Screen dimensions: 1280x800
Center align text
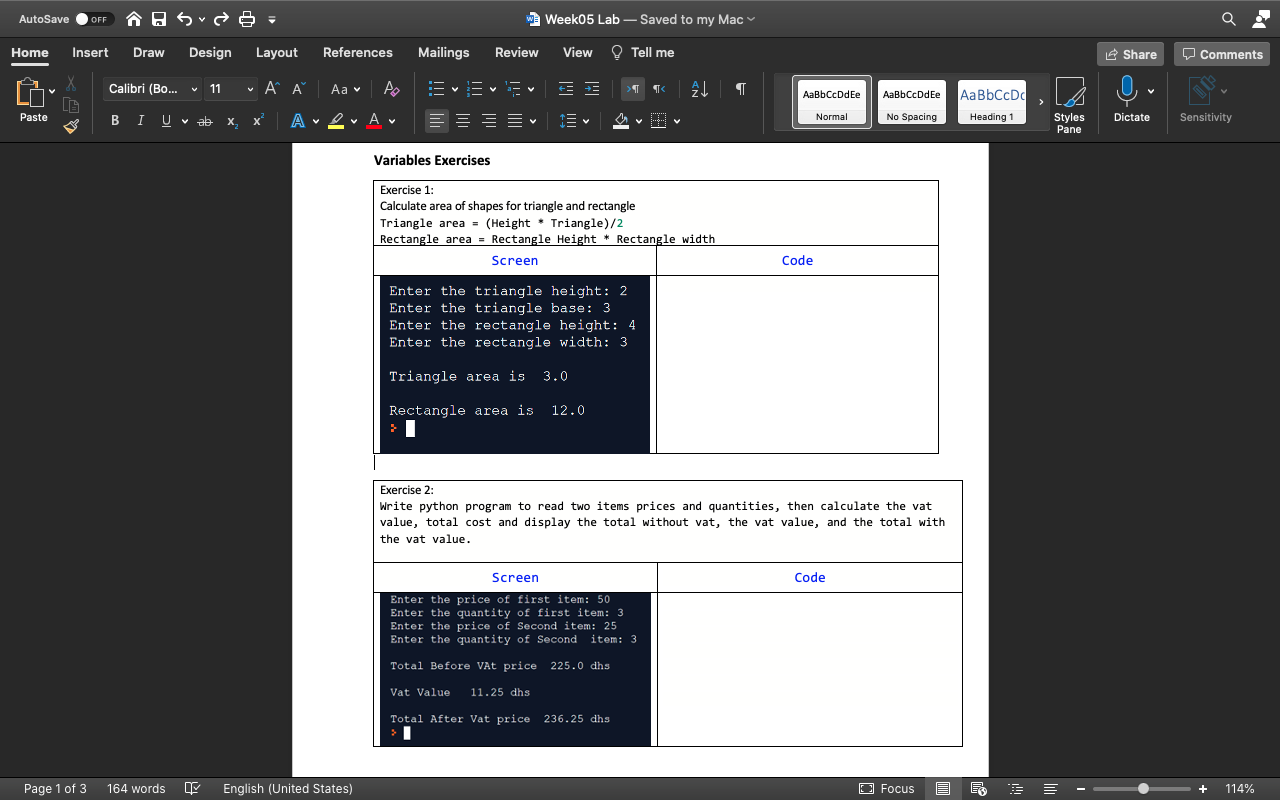[x=463, y=121]
